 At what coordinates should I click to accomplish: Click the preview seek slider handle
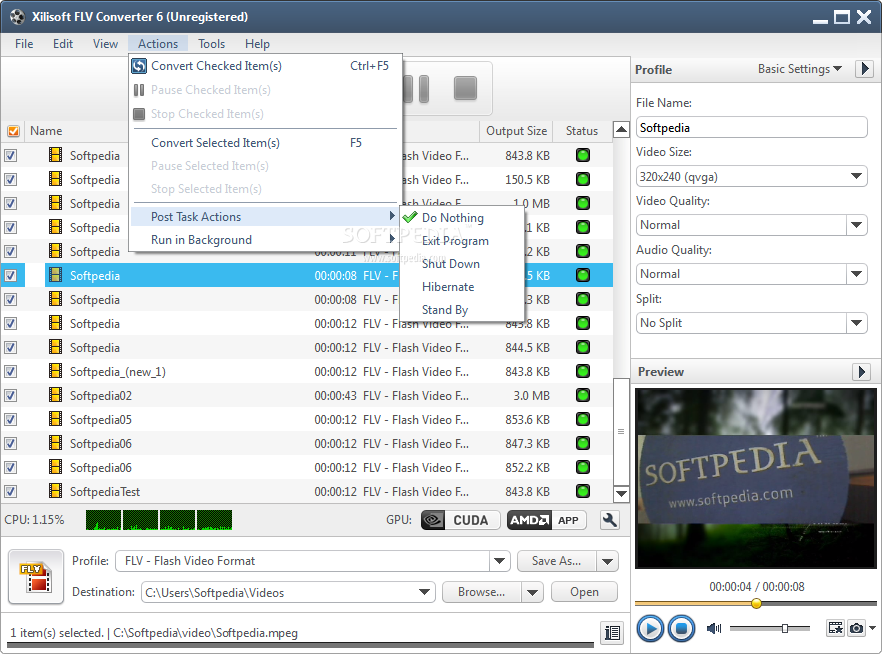(x=757, y=603)
